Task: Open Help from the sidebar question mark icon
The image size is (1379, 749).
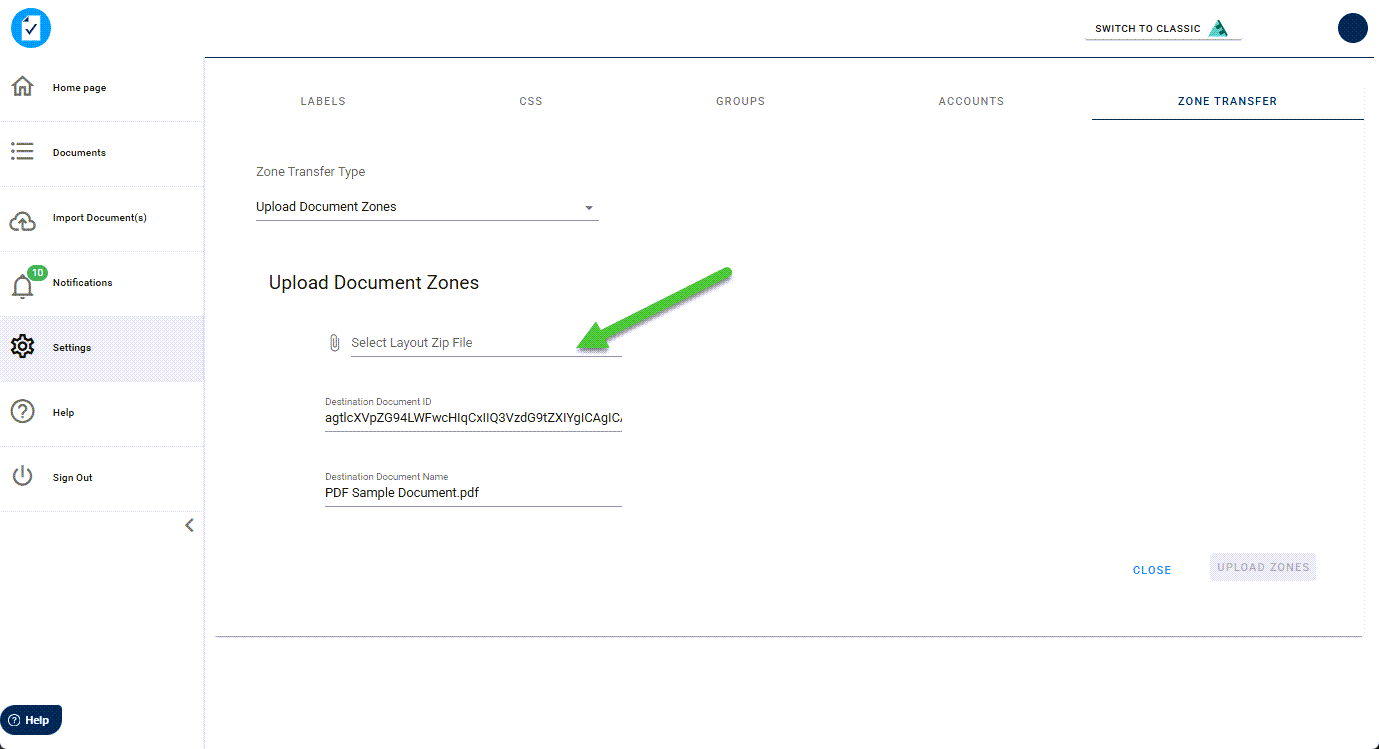Action: pyautogui.click(x=21, y=412)
